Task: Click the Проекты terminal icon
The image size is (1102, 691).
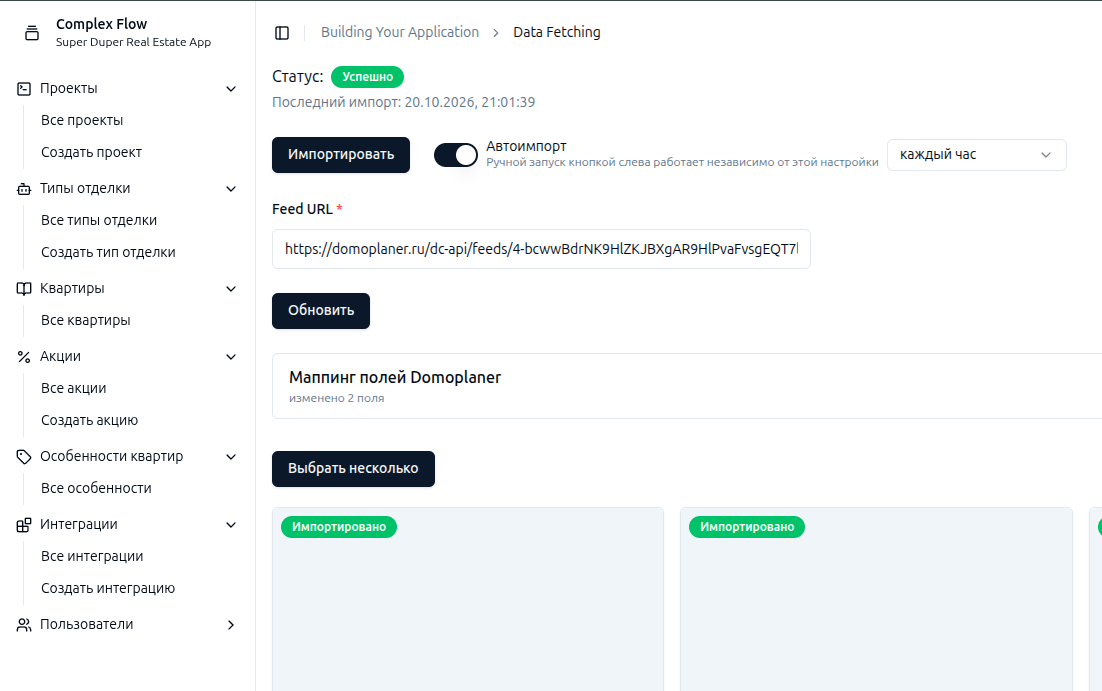Action: [24, 89]
